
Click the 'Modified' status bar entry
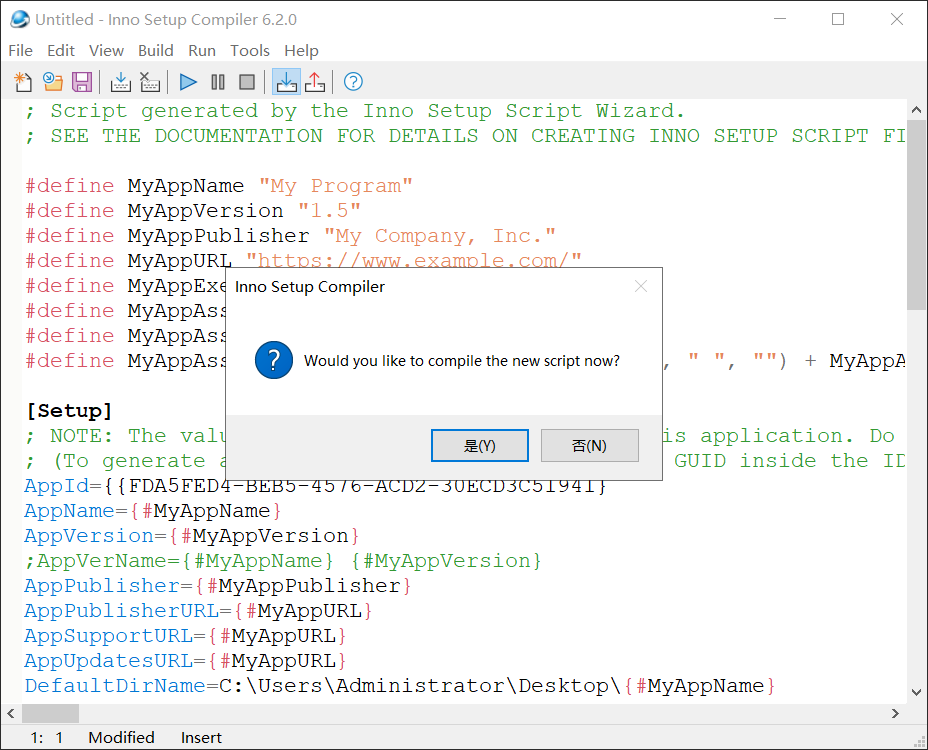click(x=121, y=738)
